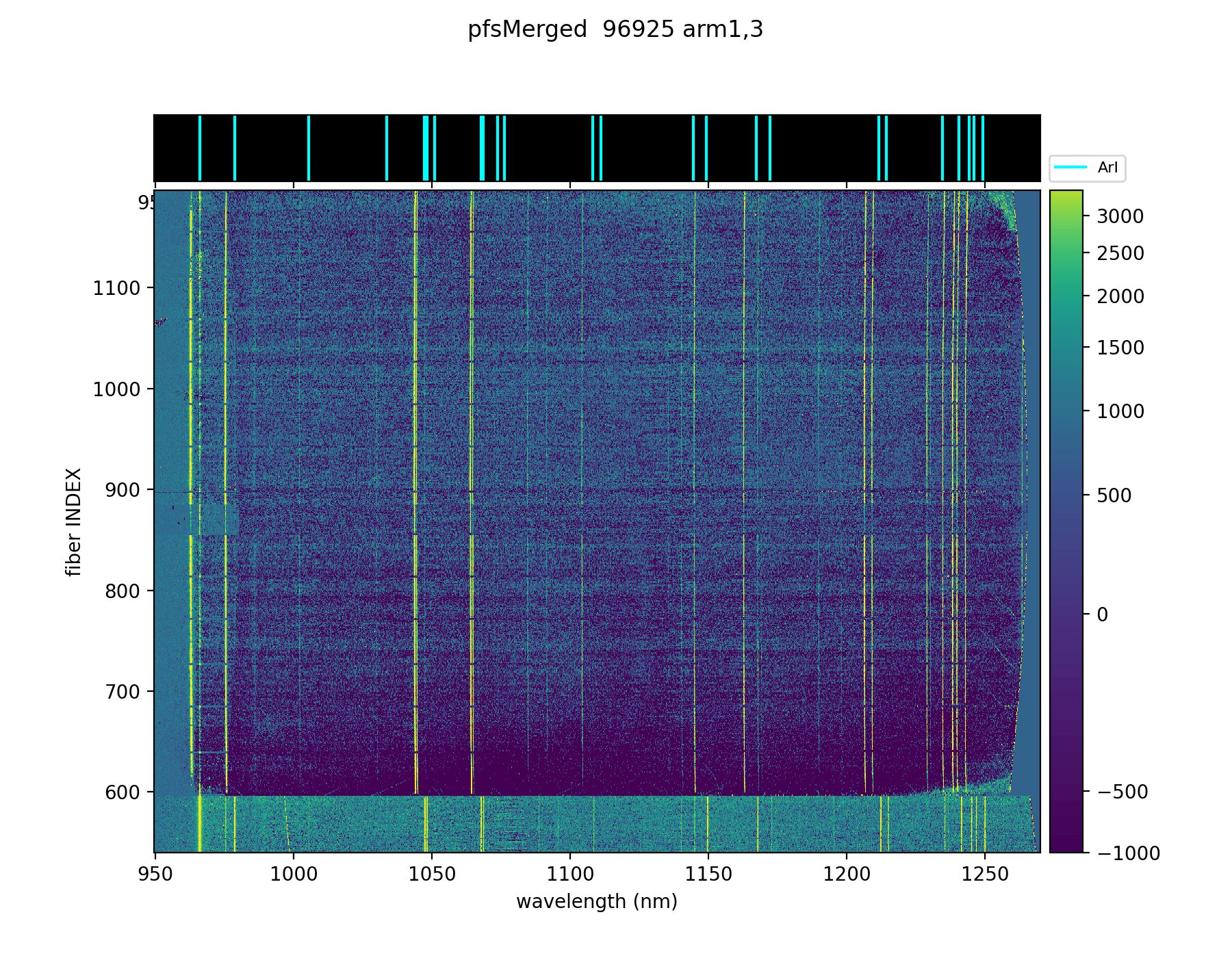This screenshot has width=1232, height=958.
Task: Click the 1100 x-axis wavelength tick label
Action: [569, 874]
